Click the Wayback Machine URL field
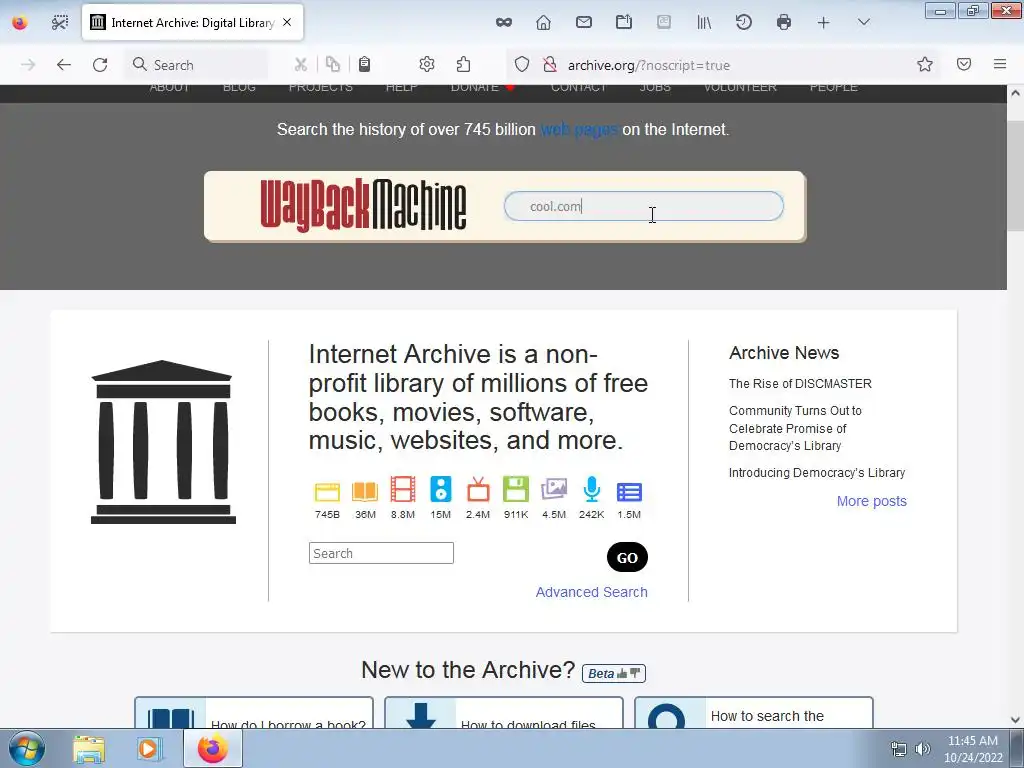This screenshot has height=768, width=1024. (644, 206)
